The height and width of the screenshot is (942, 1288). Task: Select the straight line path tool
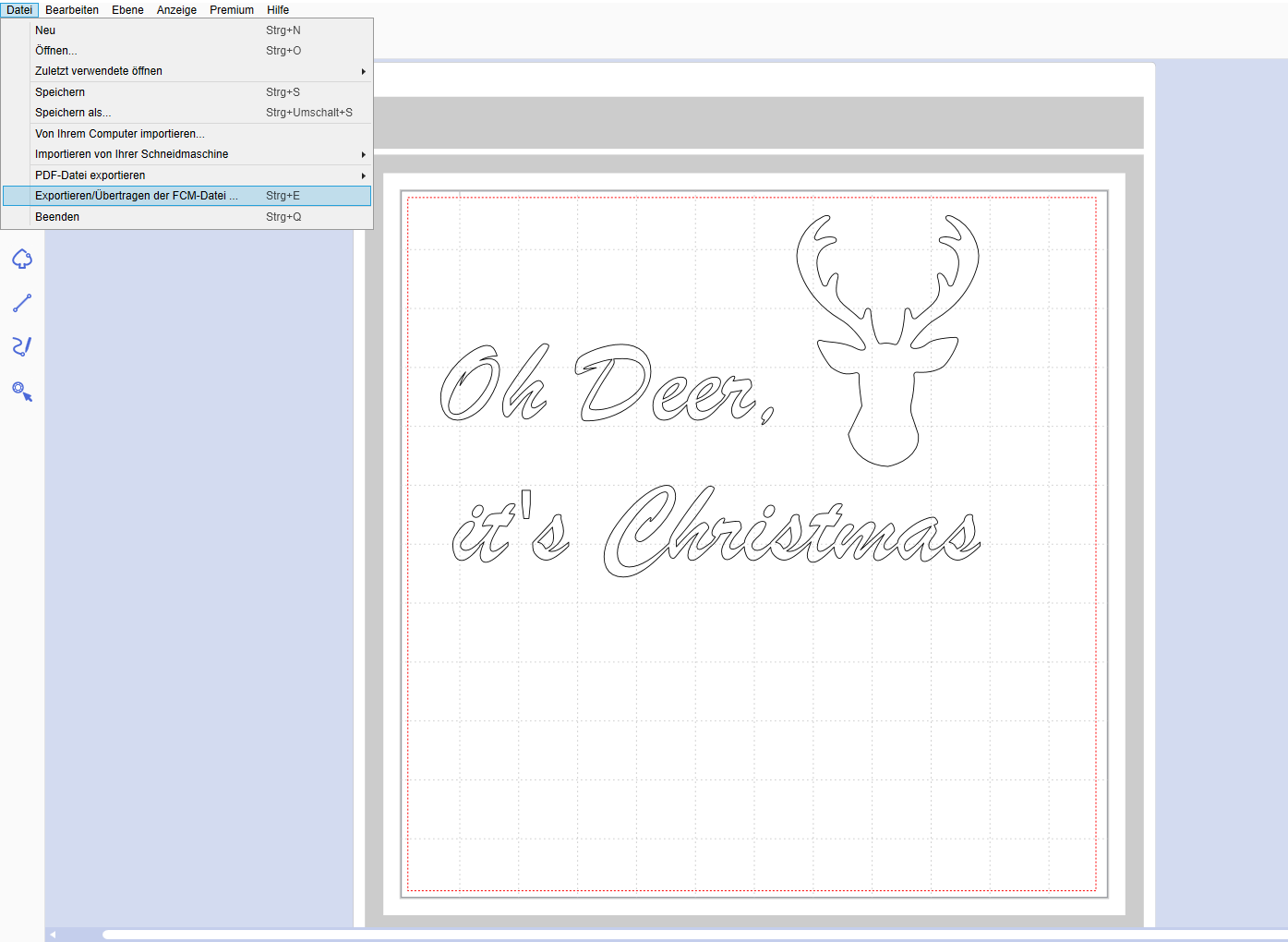point(22,303)
